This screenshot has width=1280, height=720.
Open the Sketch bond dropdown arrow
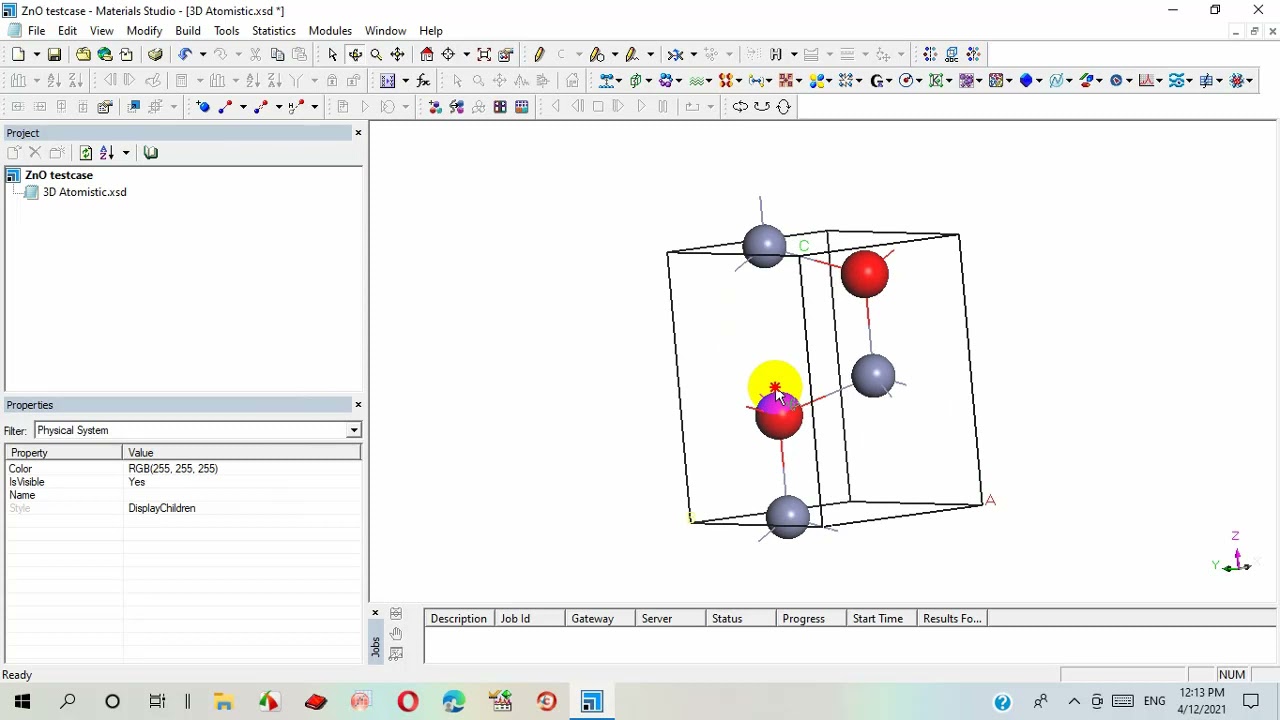[243, 106]
